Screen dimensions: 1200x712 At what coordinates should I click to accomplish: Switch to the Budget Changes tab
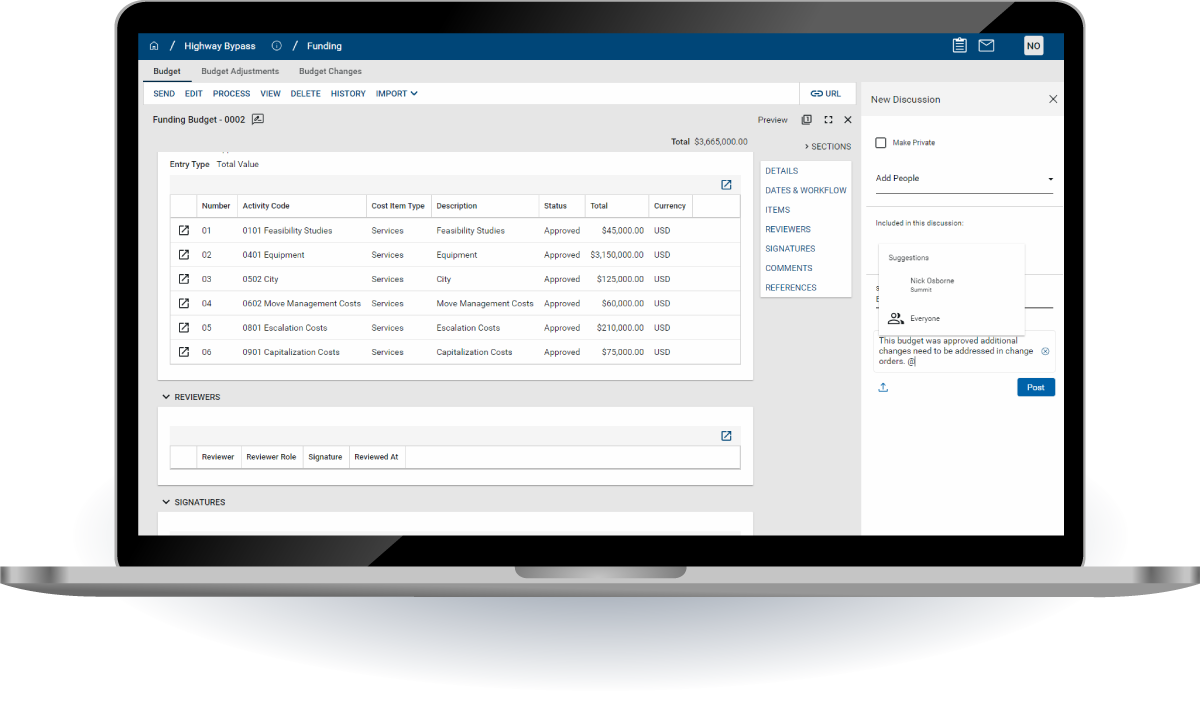(330, 72)
